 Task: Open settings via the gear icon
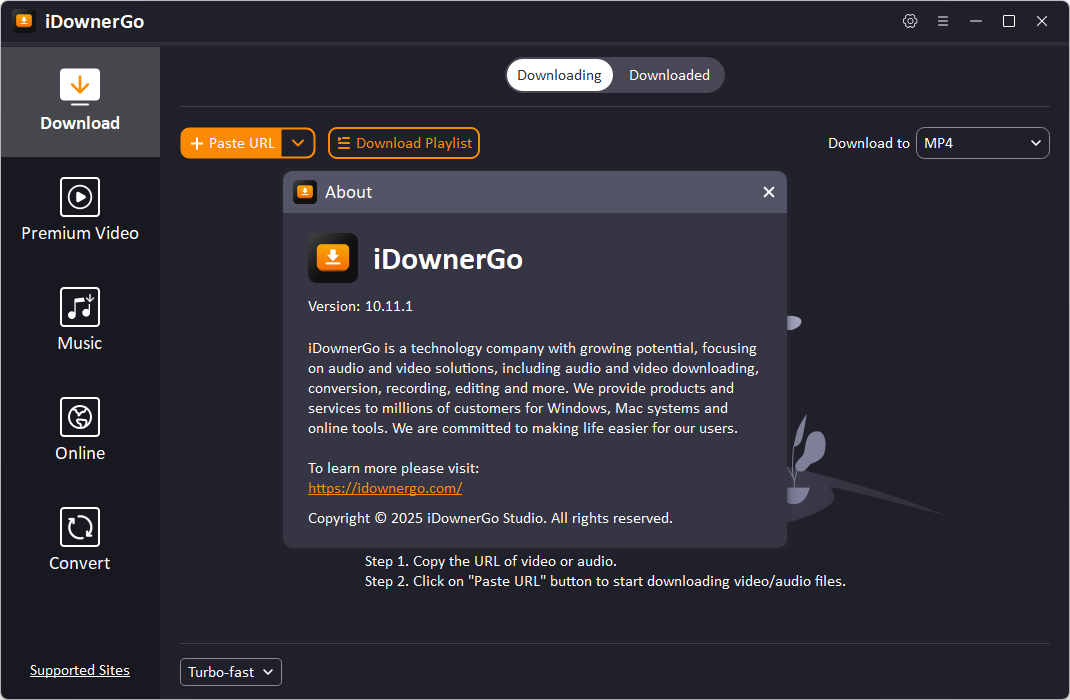point(910,21)
